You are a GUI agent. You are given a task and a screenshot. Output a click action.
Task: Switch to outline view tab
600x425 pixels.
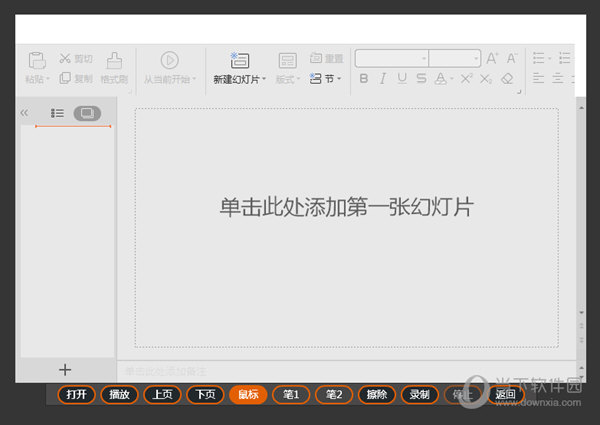click(57, 113)
